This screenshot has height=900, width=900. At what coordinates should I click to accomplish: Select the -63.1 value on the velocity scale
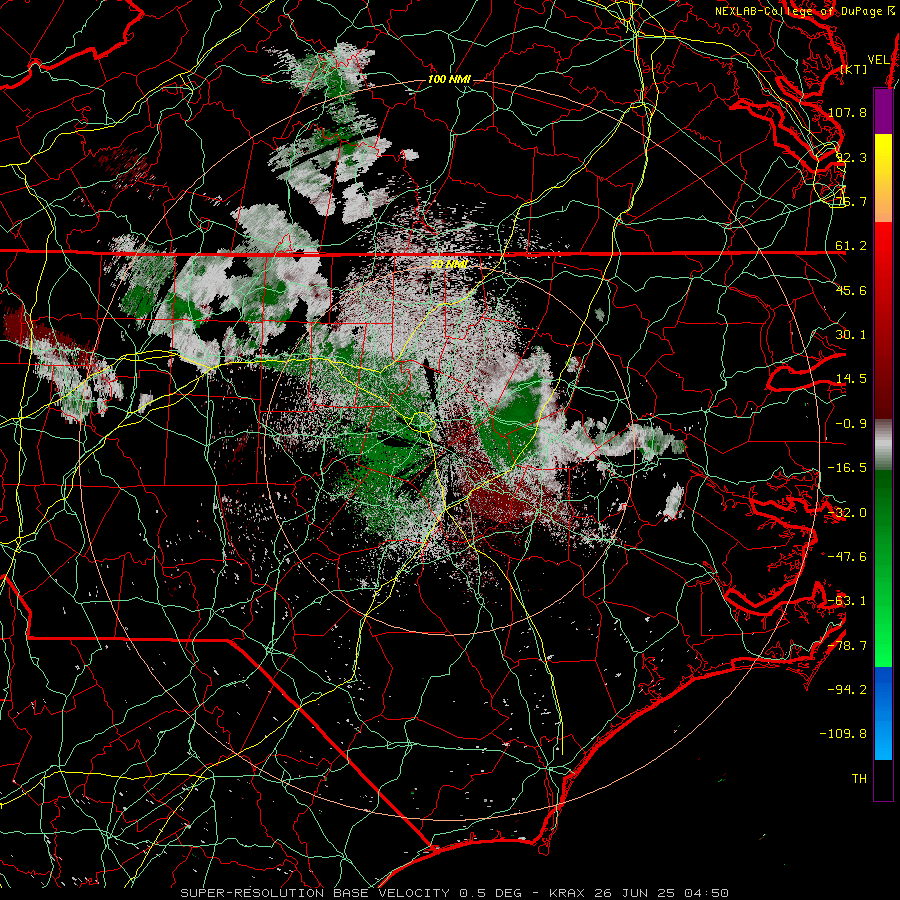[x=847, y=601]
